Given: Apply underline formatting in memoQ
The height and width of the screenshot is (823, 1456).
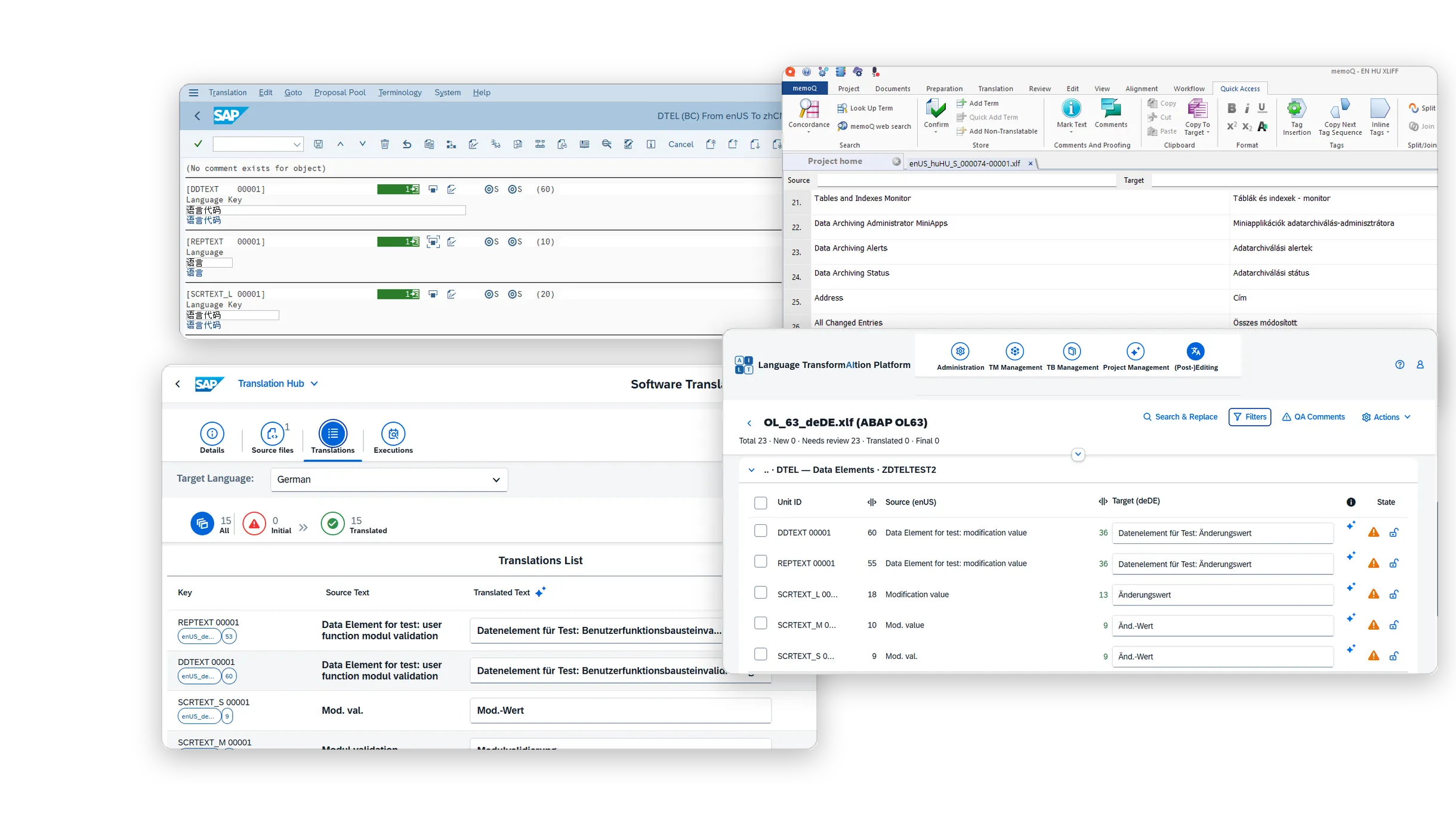Looking at the screenshot, I should (1262, 108).
